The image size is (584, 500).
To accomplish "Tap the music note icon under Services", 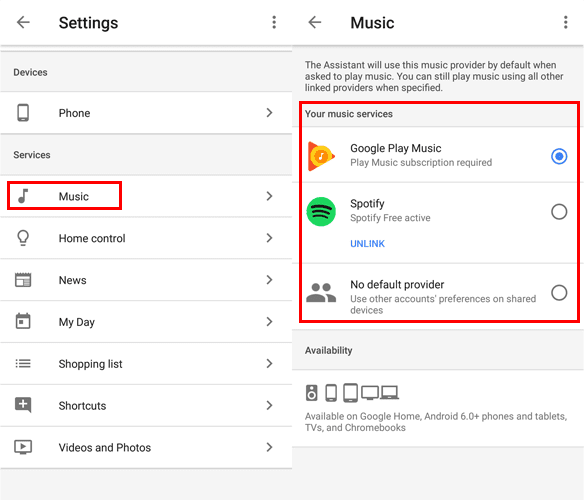I will [x=23, y=196].
